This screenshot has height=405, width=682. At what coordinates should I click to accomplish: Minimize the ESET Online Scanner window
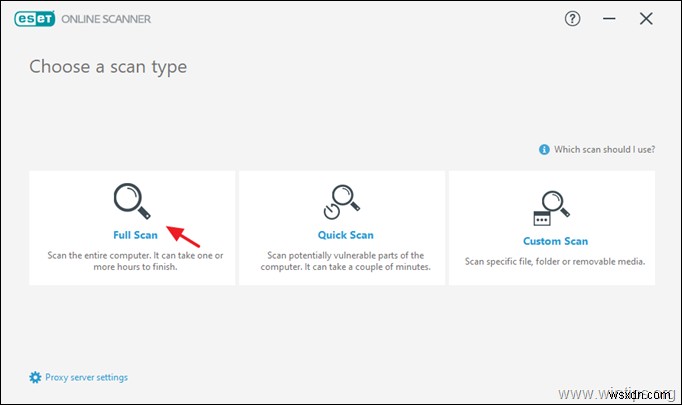[x=609, y=19]
